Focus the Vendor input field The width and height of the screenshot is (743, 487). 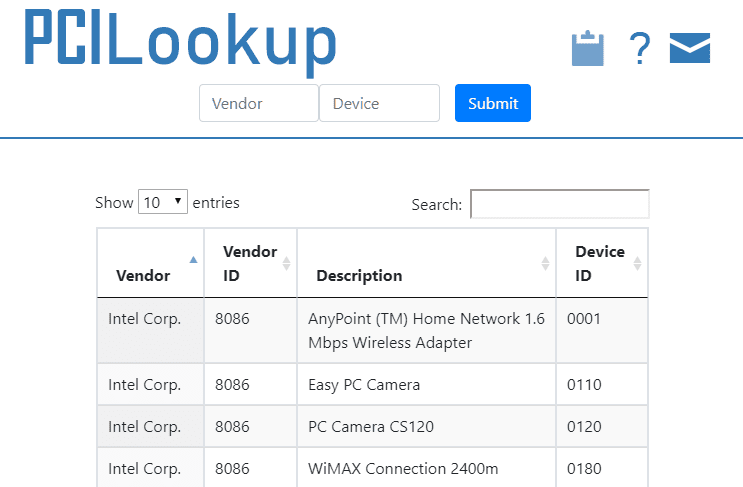(x=259, y=103)
